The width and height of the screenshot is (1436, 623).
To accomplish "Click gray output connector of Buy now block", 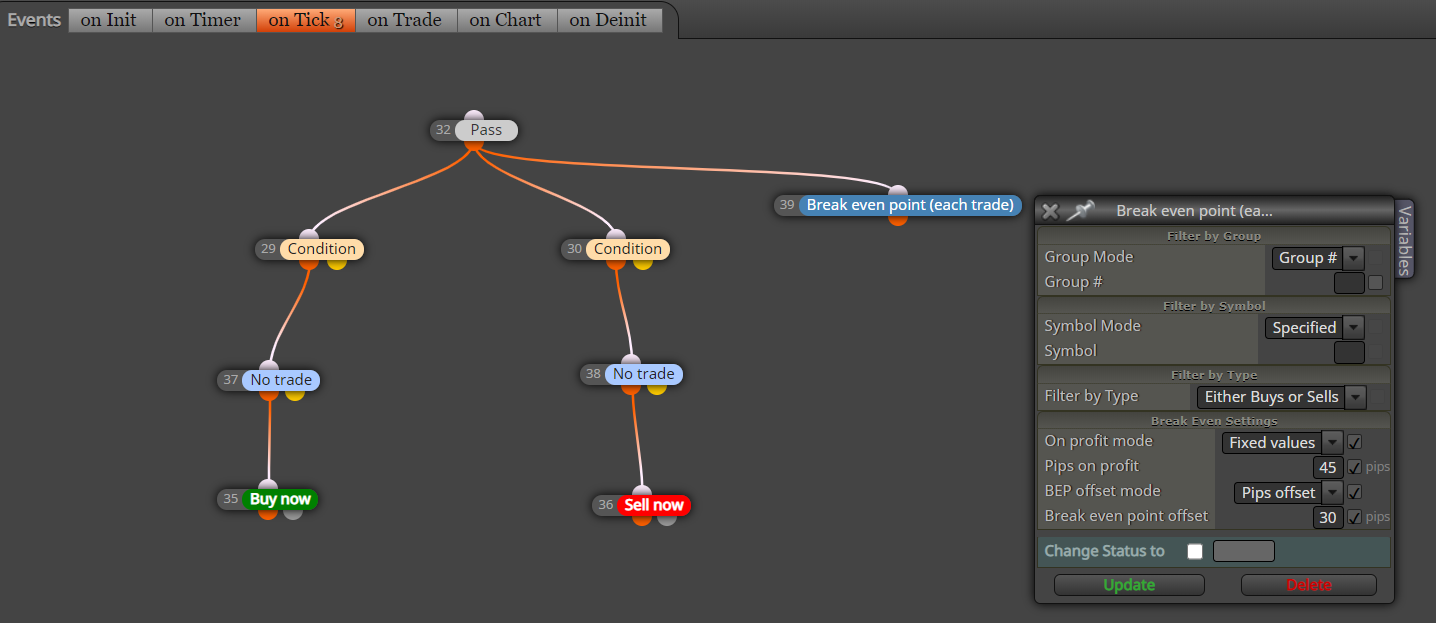I will pos(292,513).
